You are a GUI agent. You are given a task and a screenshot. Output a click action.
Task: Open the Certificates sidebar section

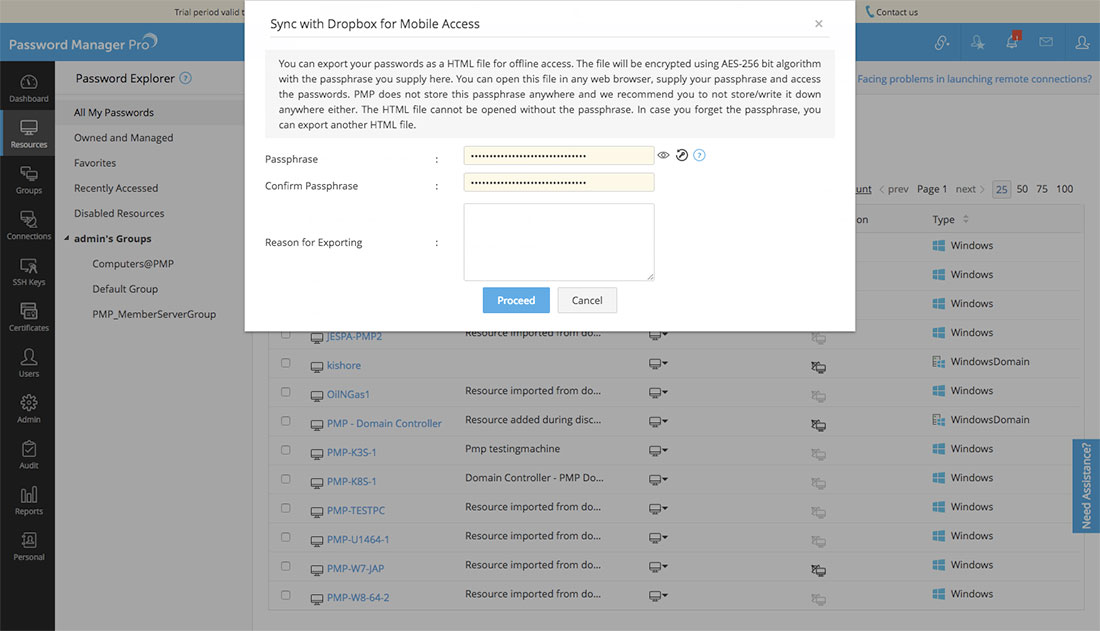click(28, 317)
